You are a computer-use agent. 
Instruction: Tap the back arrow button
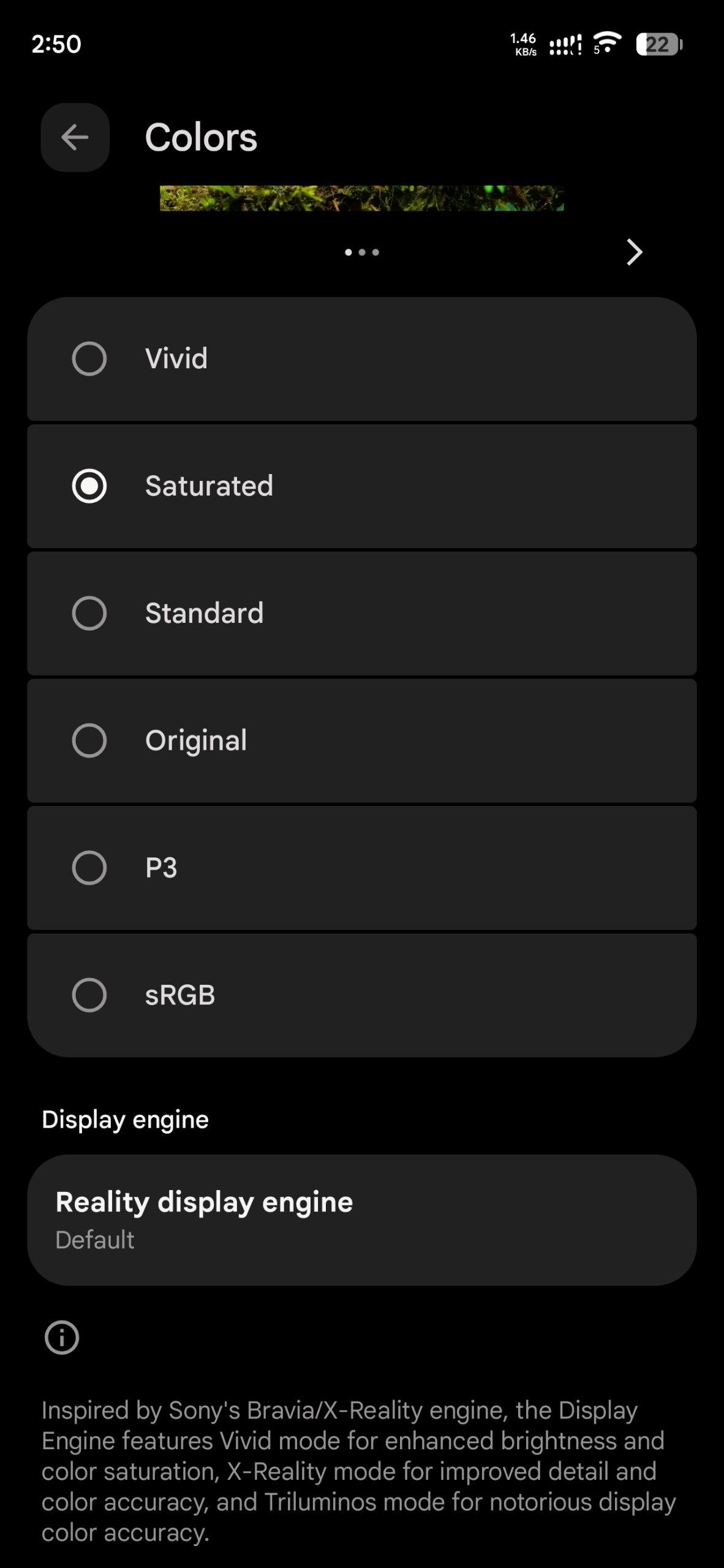point(75,137)
